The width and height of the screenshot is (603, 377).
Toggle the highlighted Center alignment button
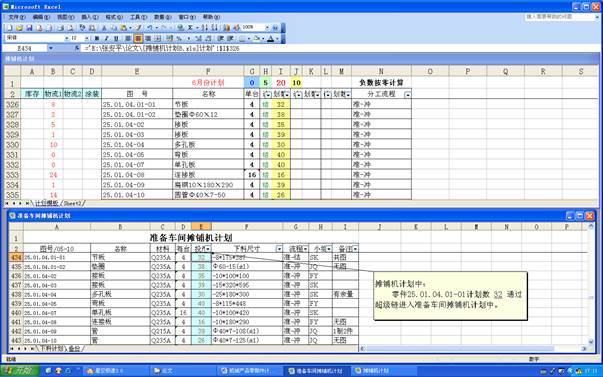(x=138, y=38)
